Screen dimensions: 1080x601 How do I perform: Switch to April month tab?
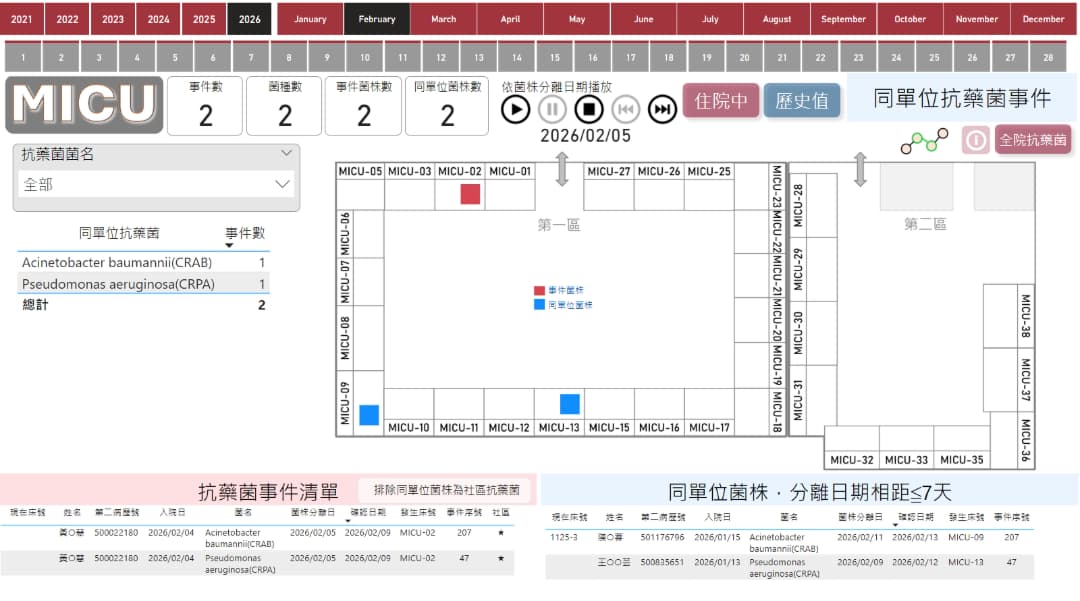pyautogui.click(x=510, y=19)
